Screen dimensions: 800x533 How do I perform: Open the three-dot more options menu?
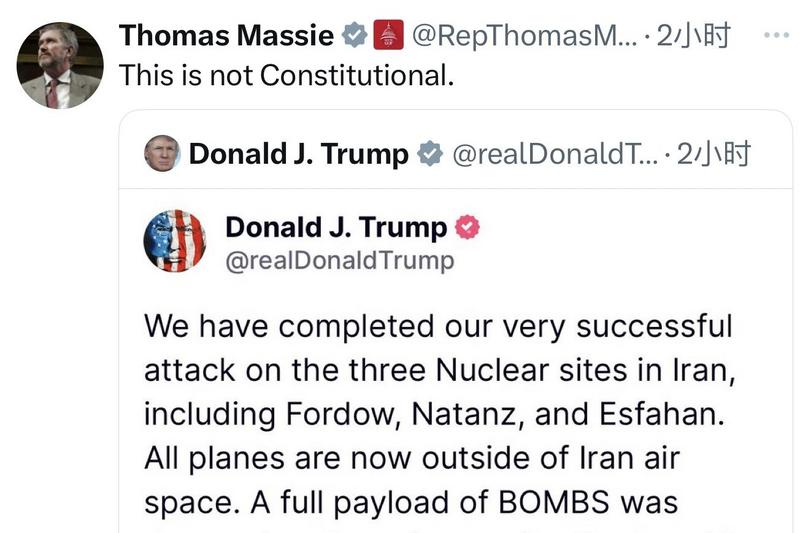[x=776, y=36]
